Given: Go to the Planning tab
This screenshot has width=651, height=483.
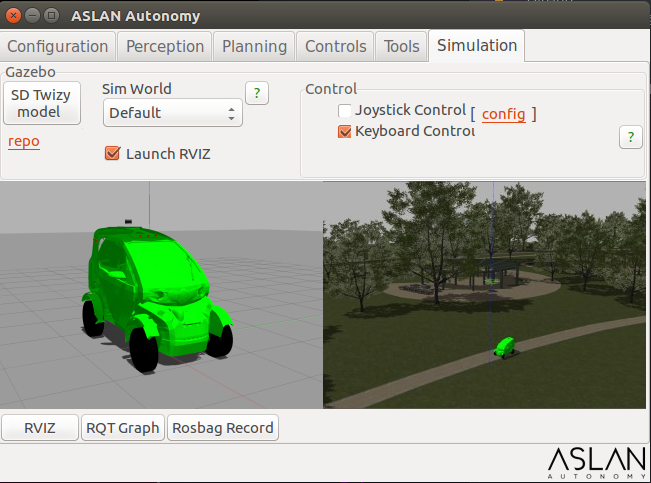Looking at the screenshot, I should [254, 47].
